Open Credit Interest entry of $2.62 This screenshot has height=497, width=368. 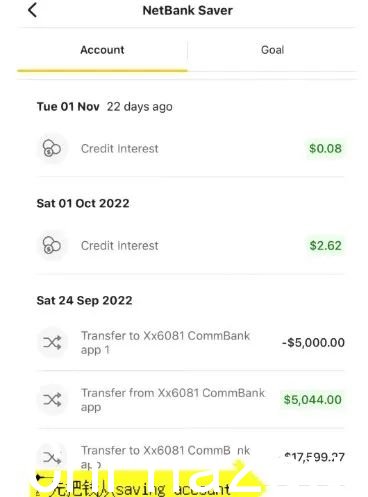point(190,246)
